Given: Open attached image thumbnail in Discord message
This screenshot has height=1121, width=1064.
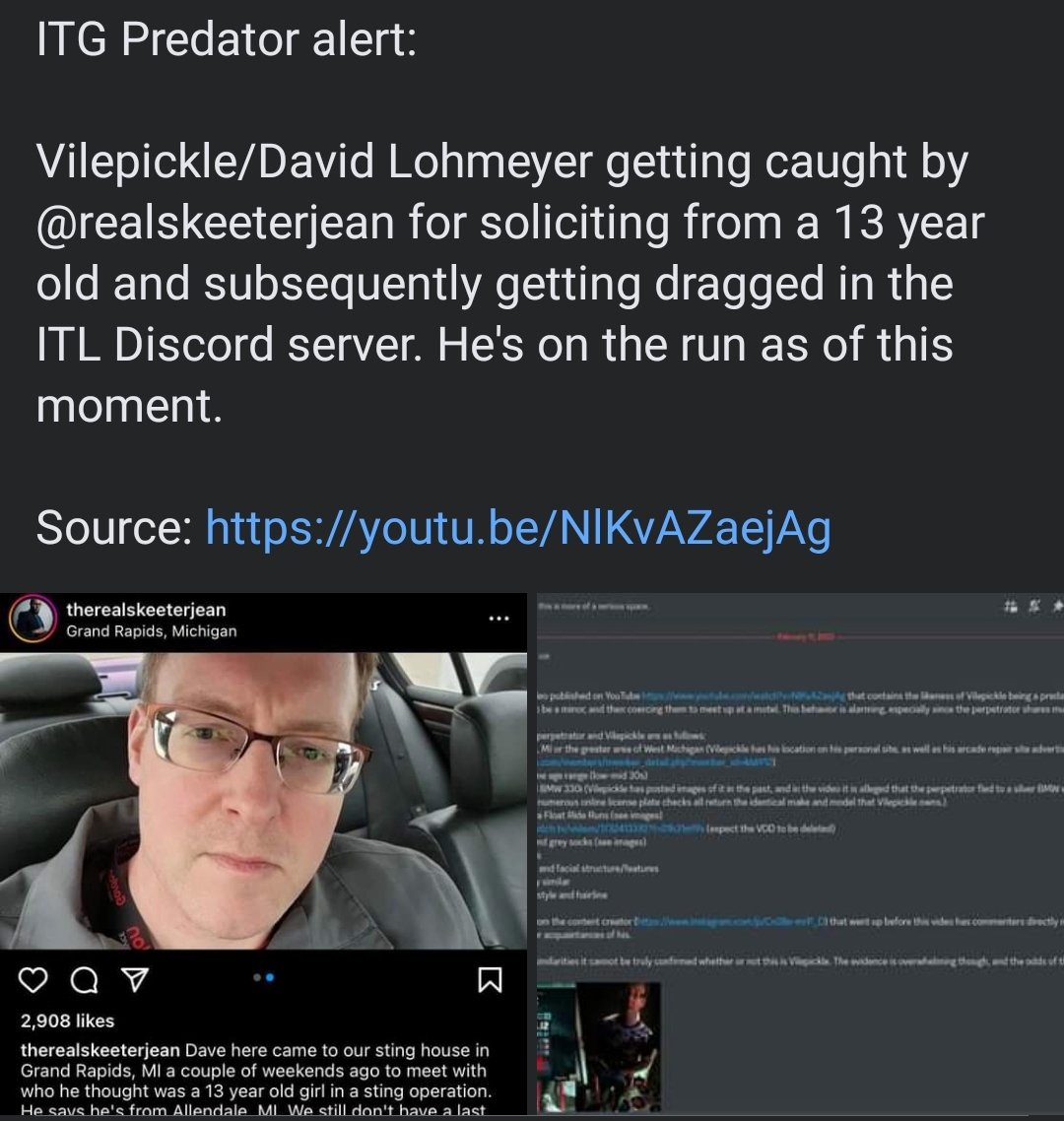Looking at the screenshot, I should [x=599, y=1047].
